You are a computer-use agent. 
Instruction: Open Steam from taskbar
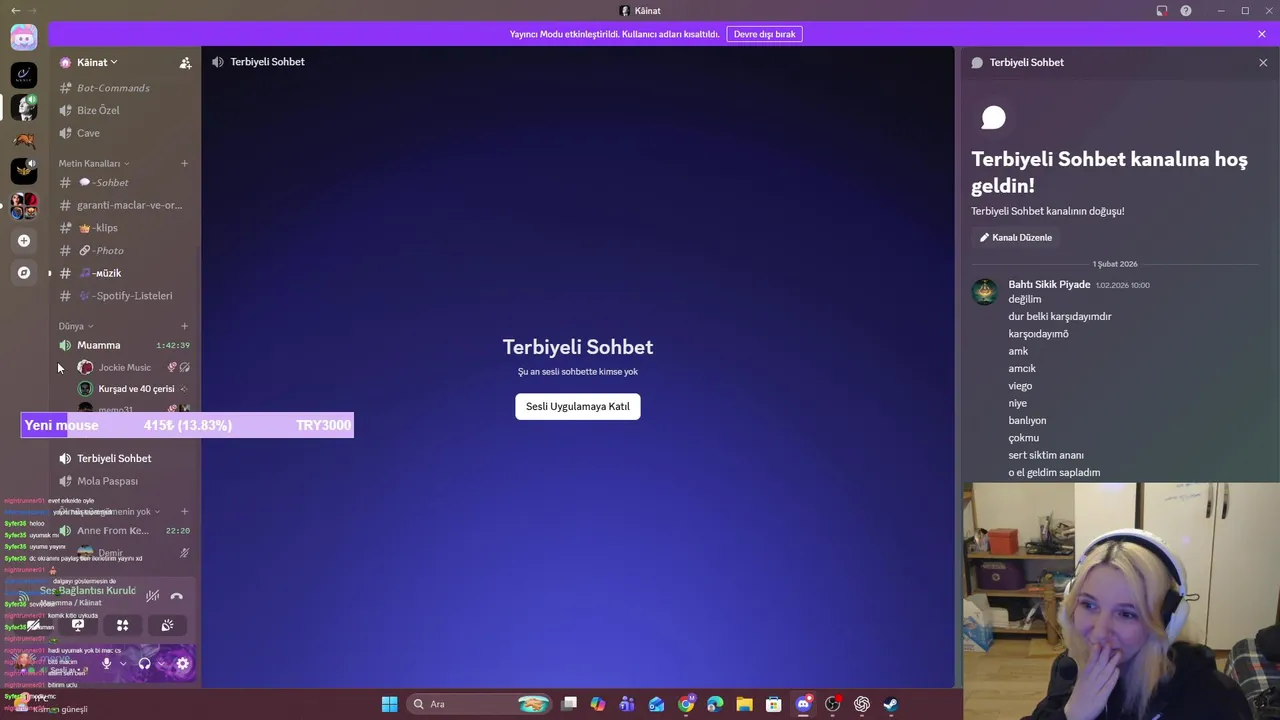pos(890,704)
